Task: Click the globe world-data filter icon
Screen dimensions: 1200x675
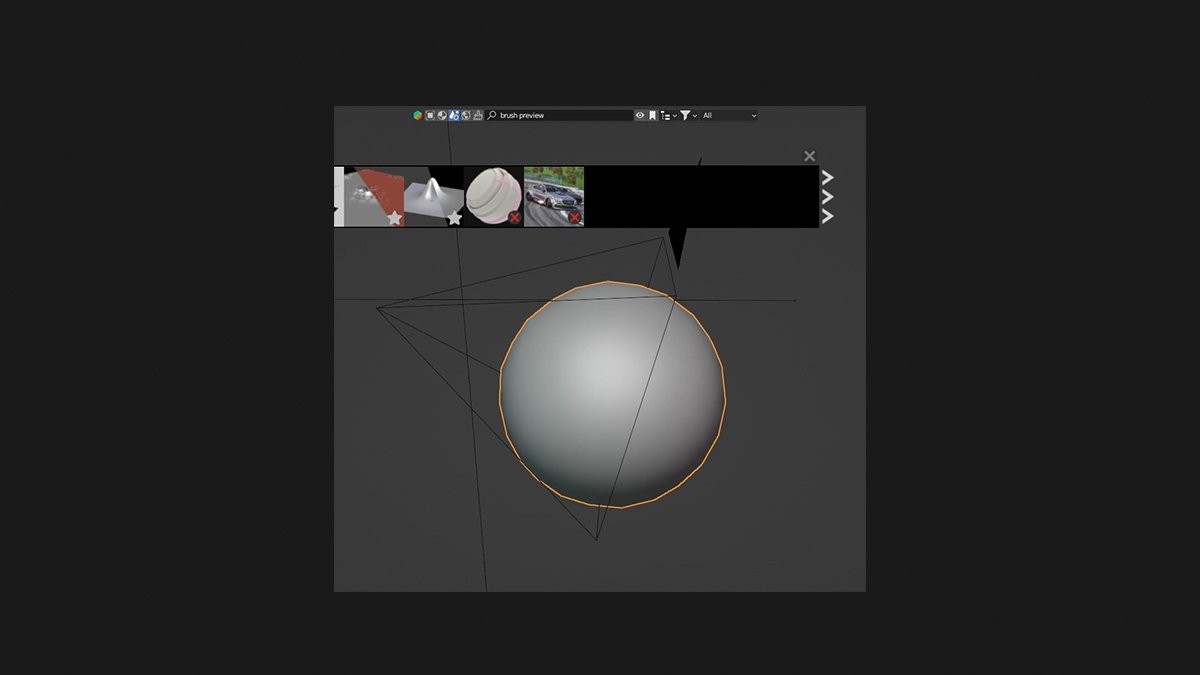Action: (465, 115)
